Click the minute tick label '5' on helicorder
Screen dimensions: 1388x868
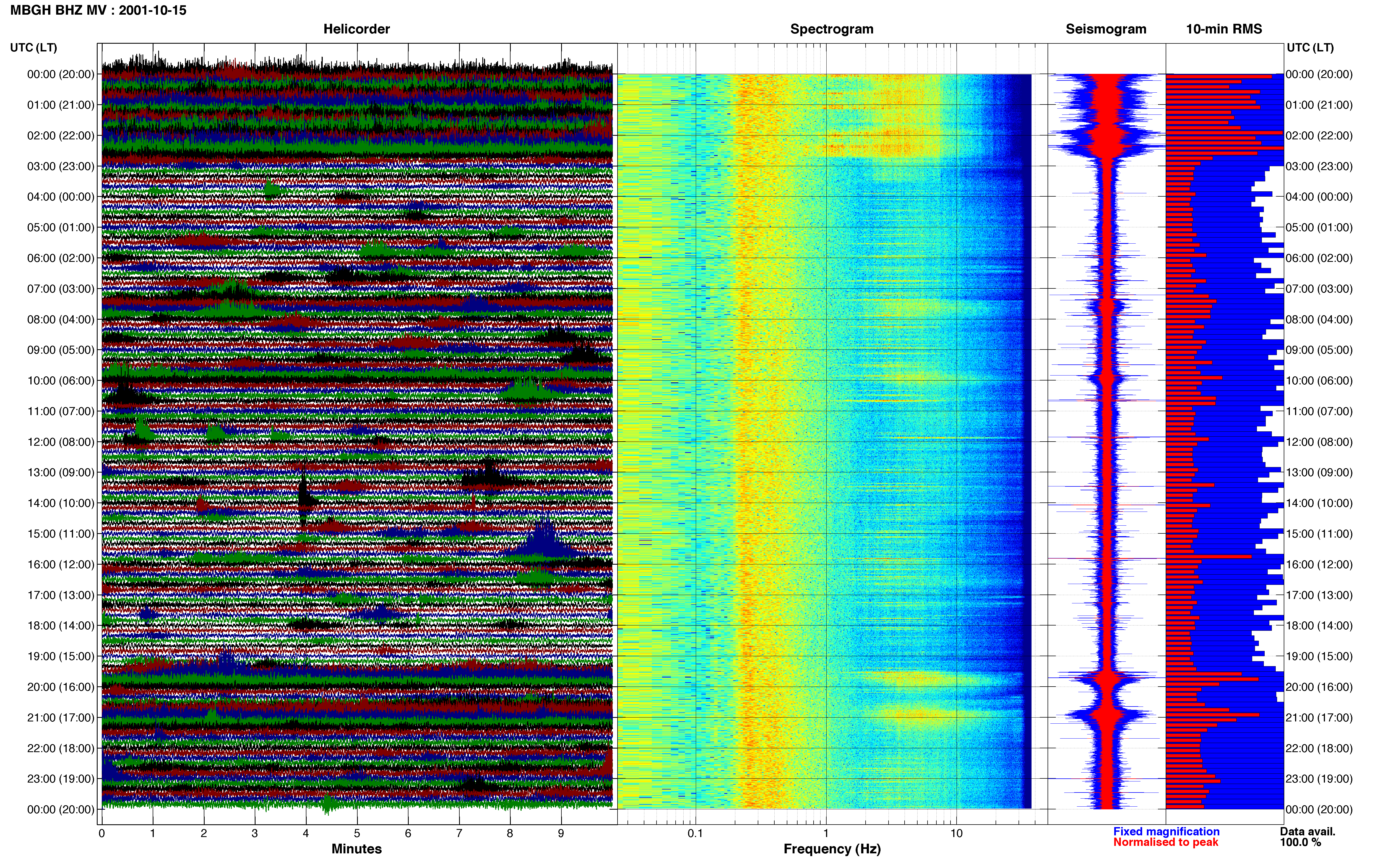coord(357,833)
